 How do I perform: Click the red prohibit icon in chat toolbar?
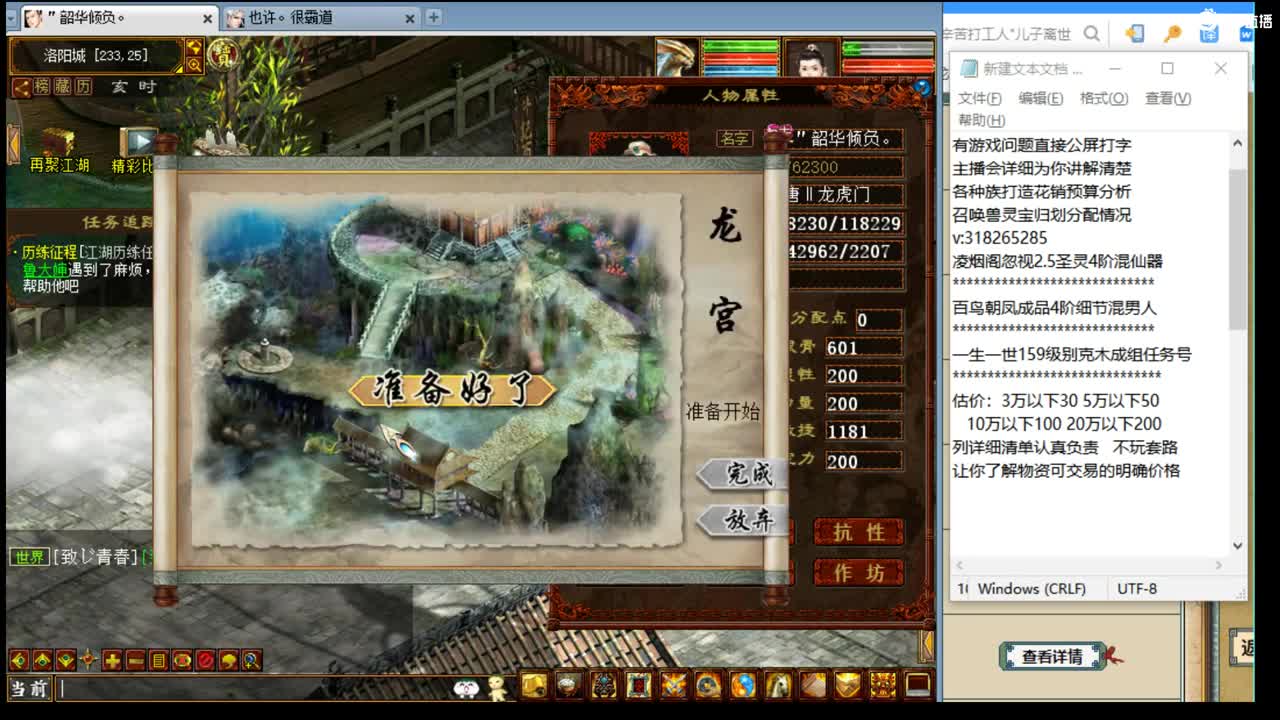pyautogui.click(x=205, y=660)
